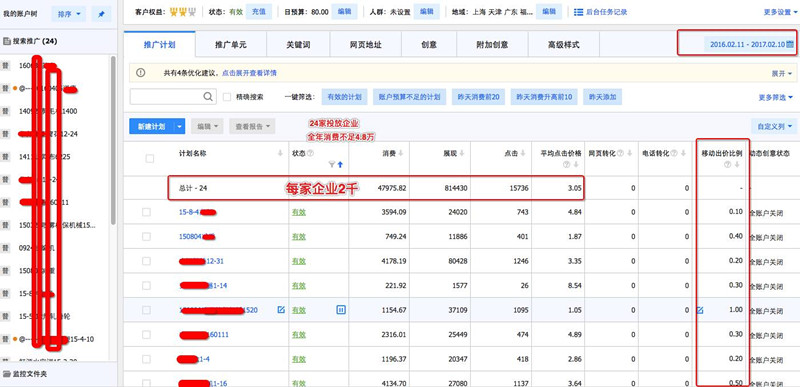Image resolution: width=800 pixels, height=387 pixels.
Task: Click the 新建计划 button
Action: click(152, 126)
